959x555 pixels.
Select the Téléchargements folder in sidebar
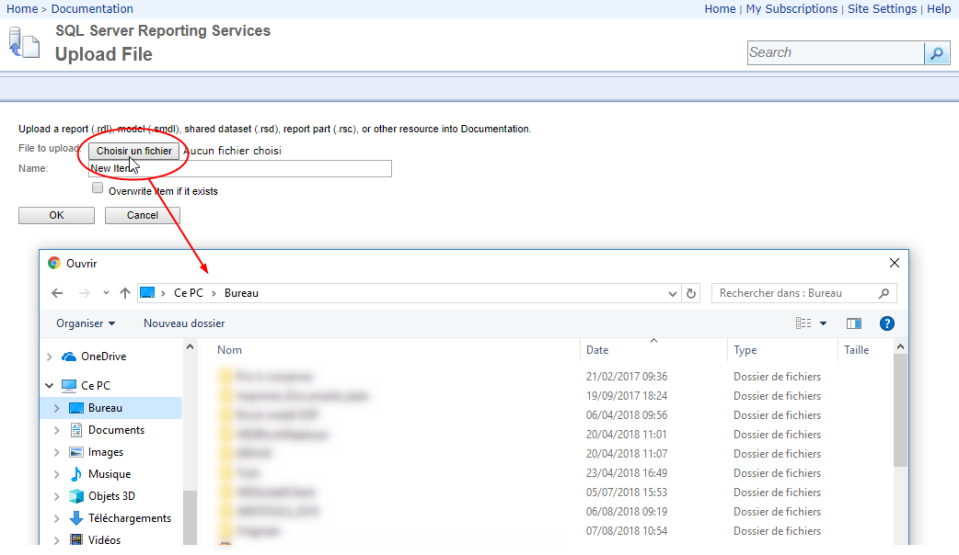tap(129, 518)
